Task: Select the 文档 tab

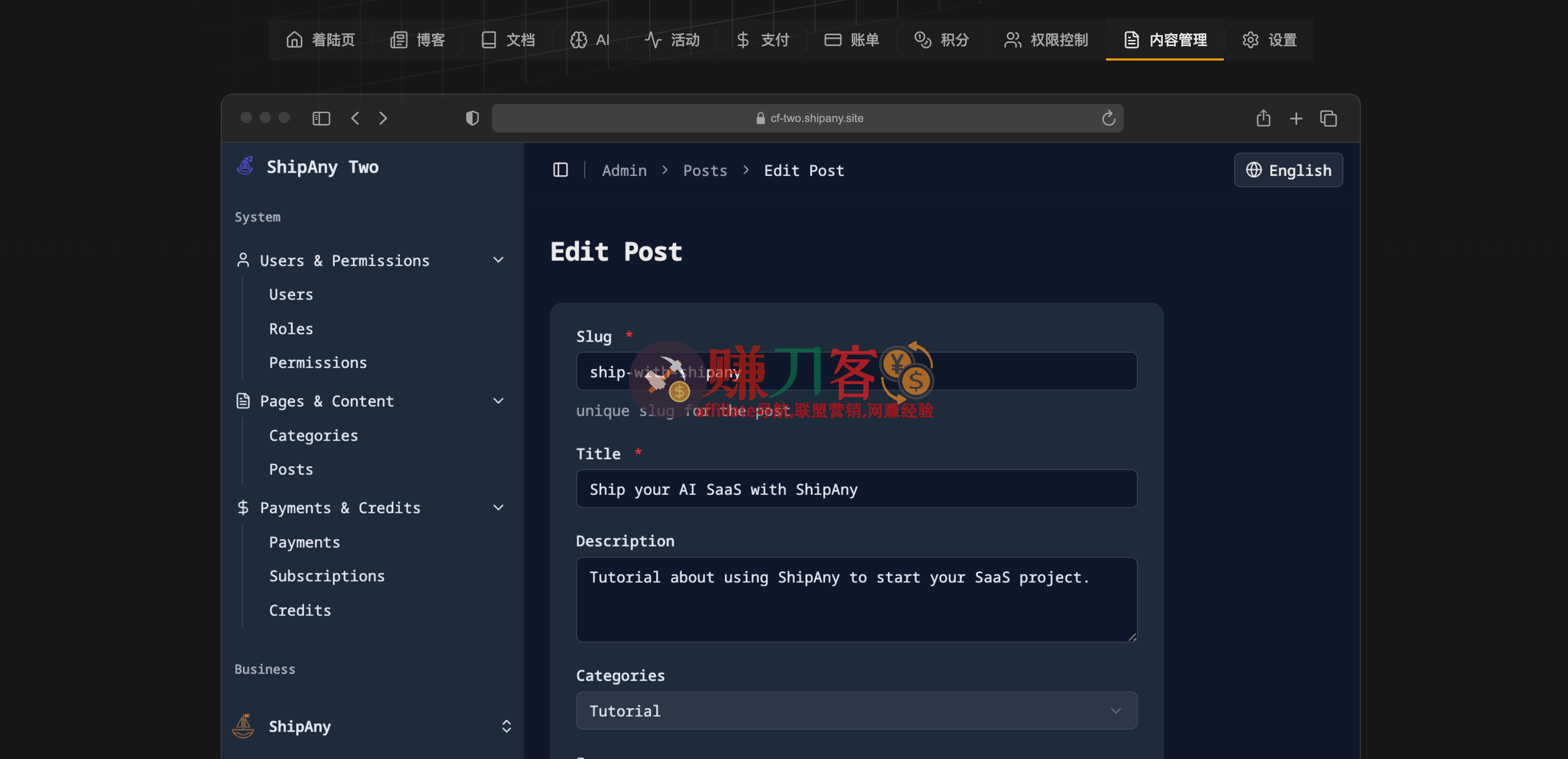Action: coord(508,40)
